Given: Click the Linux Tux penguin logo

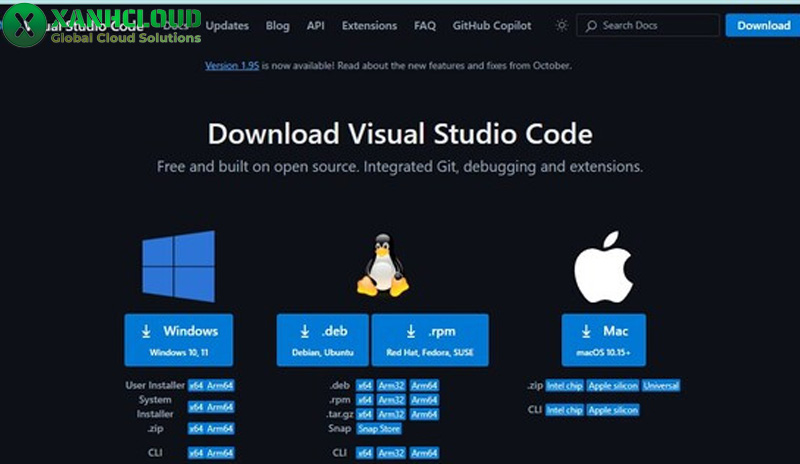Looking at the screenshot, I should pyautogui.click(x=383, y=265).
